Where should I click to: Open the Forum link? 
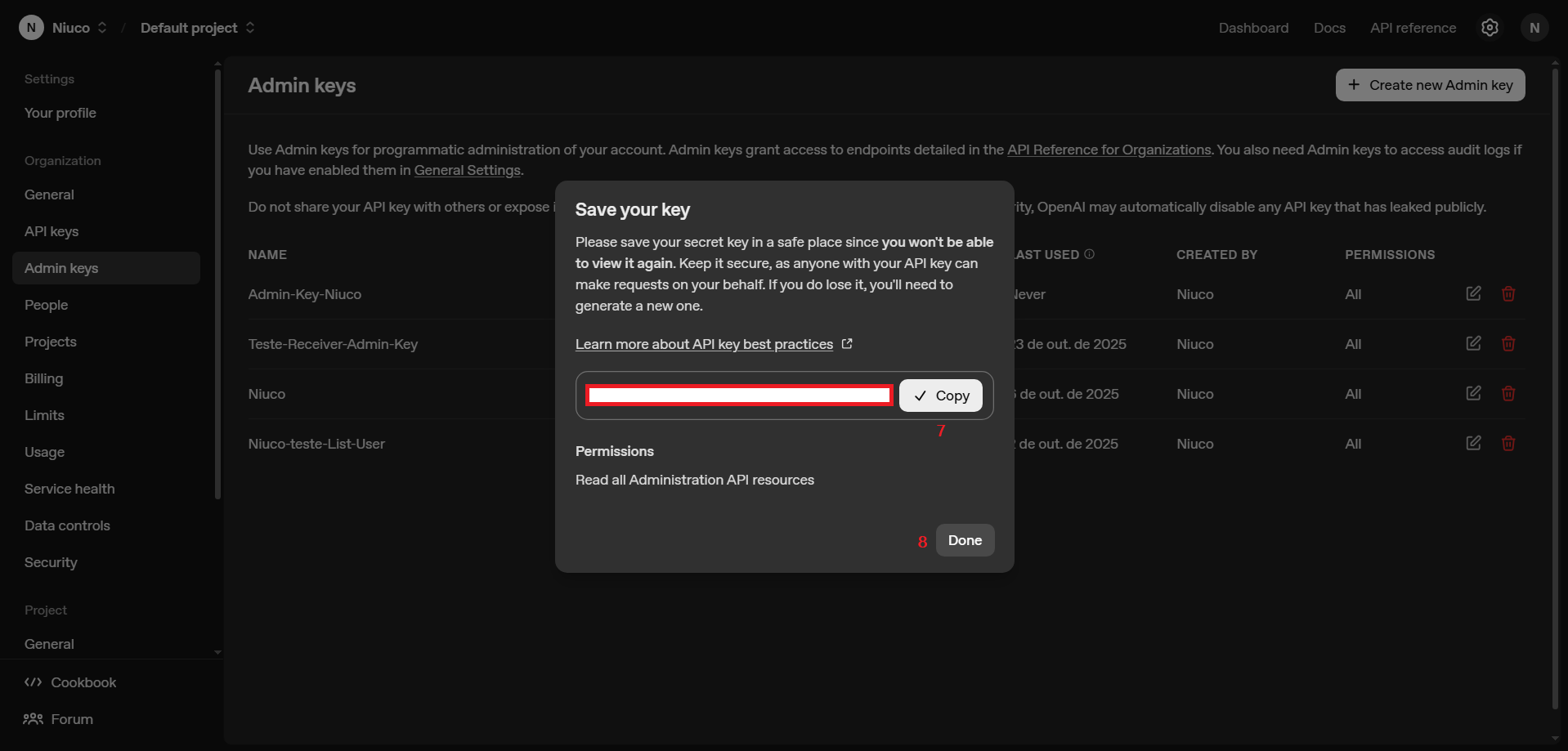pos(72,719)
